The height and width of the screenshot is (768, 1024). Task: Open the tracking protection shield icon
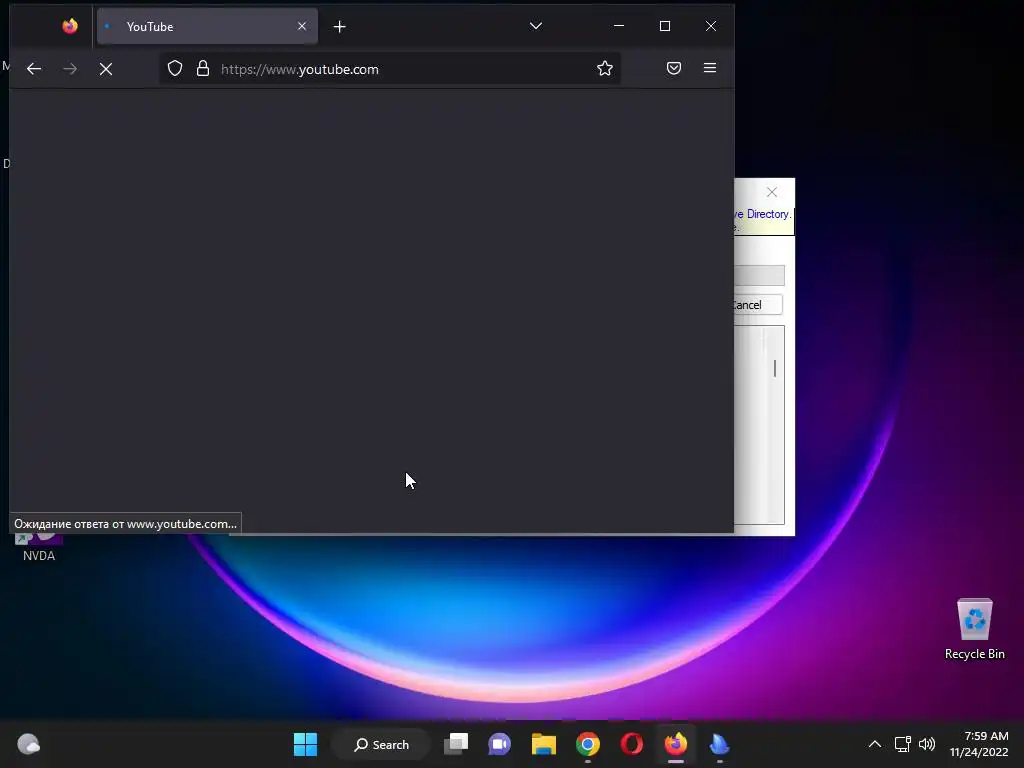coord(174,69)
